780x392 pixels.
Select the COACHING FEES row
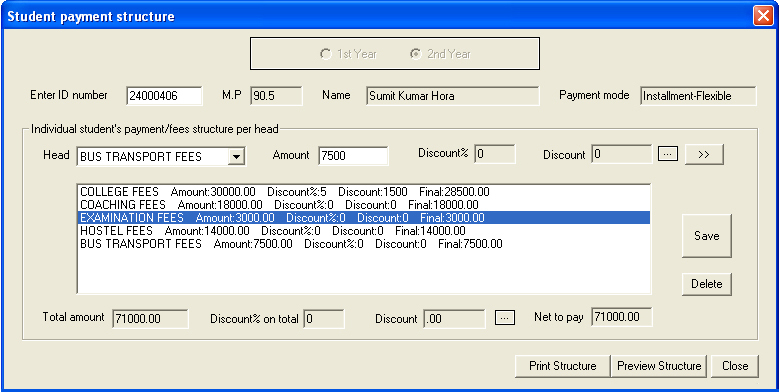(x=364, y=204)
